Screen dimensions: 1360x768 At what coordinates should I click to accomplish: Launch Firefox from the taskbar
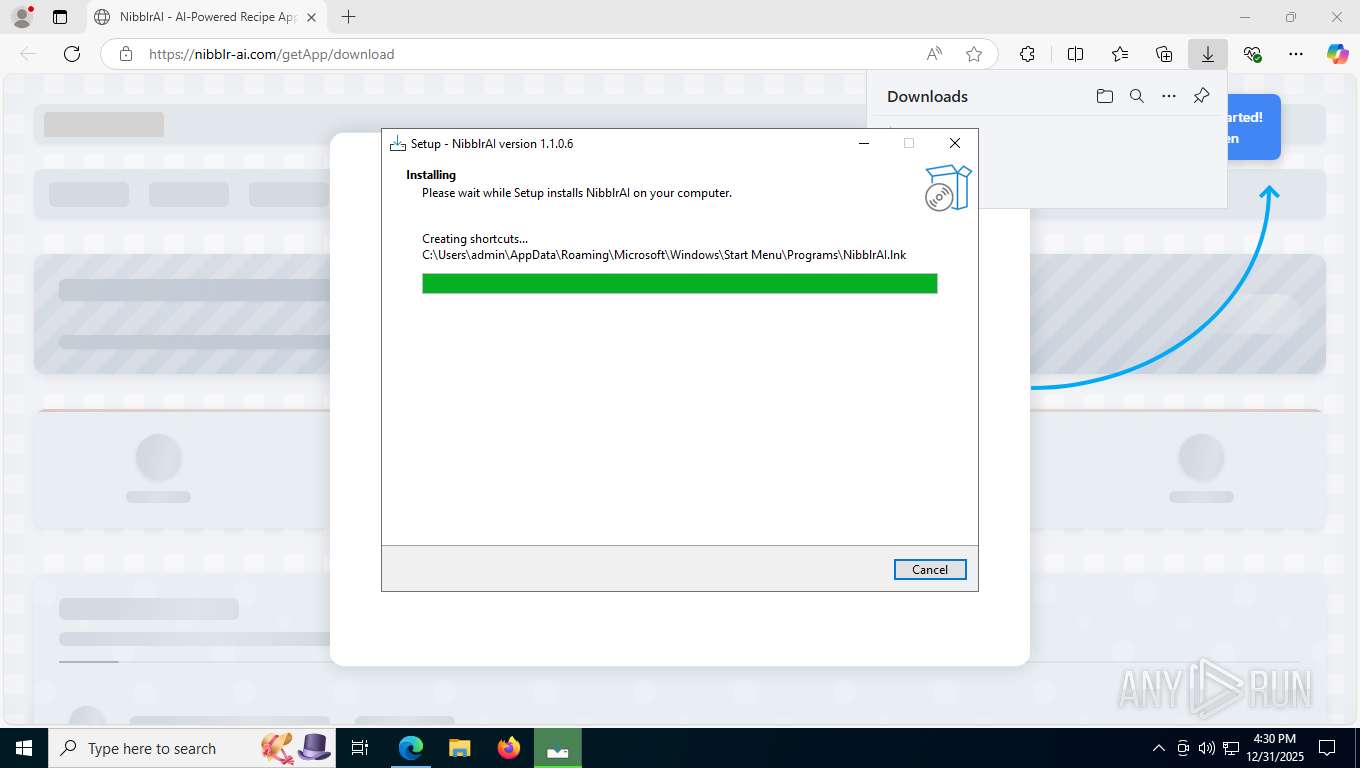click(509, 748)
